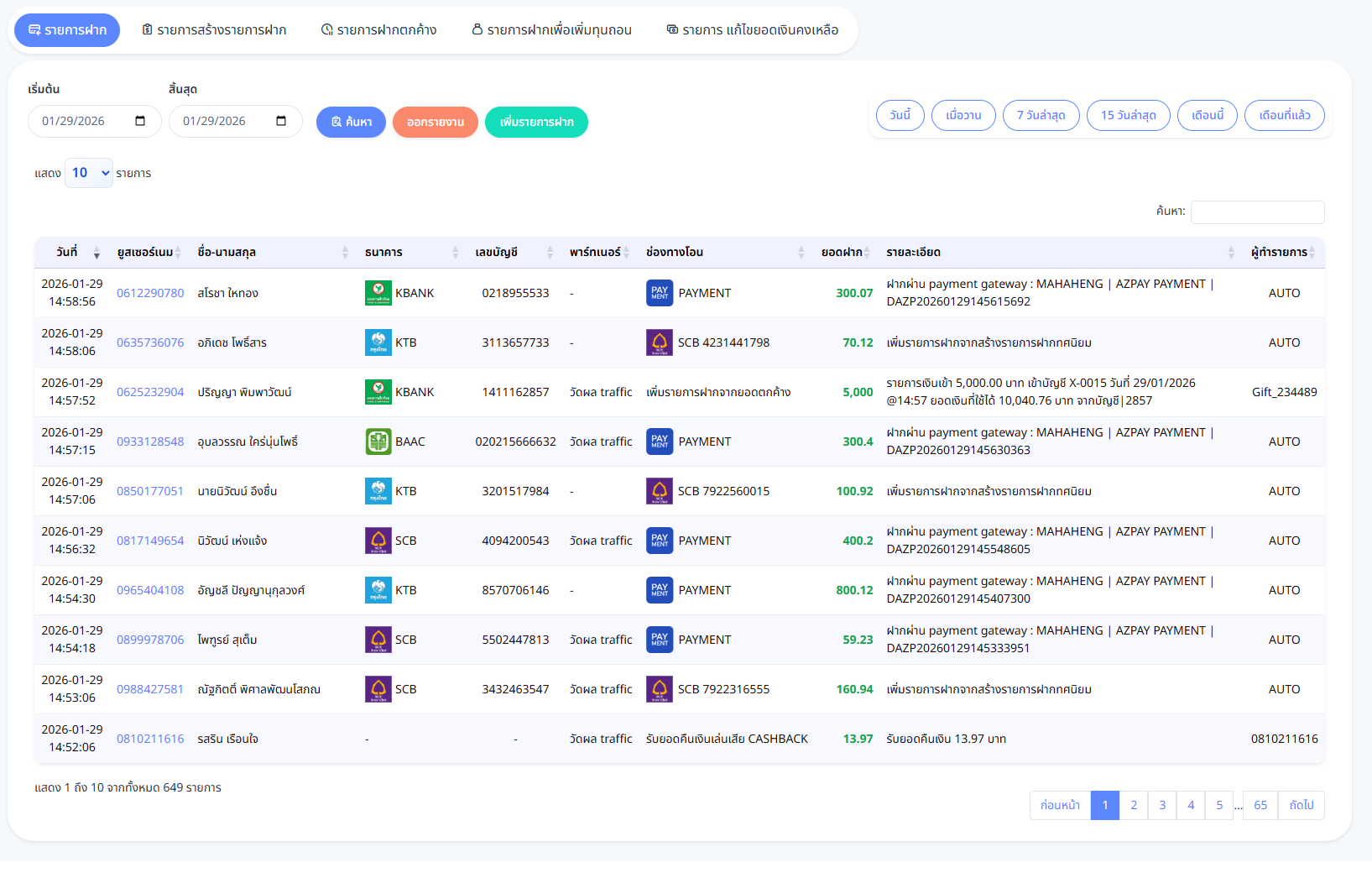The height and width of the screenshot is (878, 1372).
Task: Click the calendar icon in end date field
Action: 281,121
